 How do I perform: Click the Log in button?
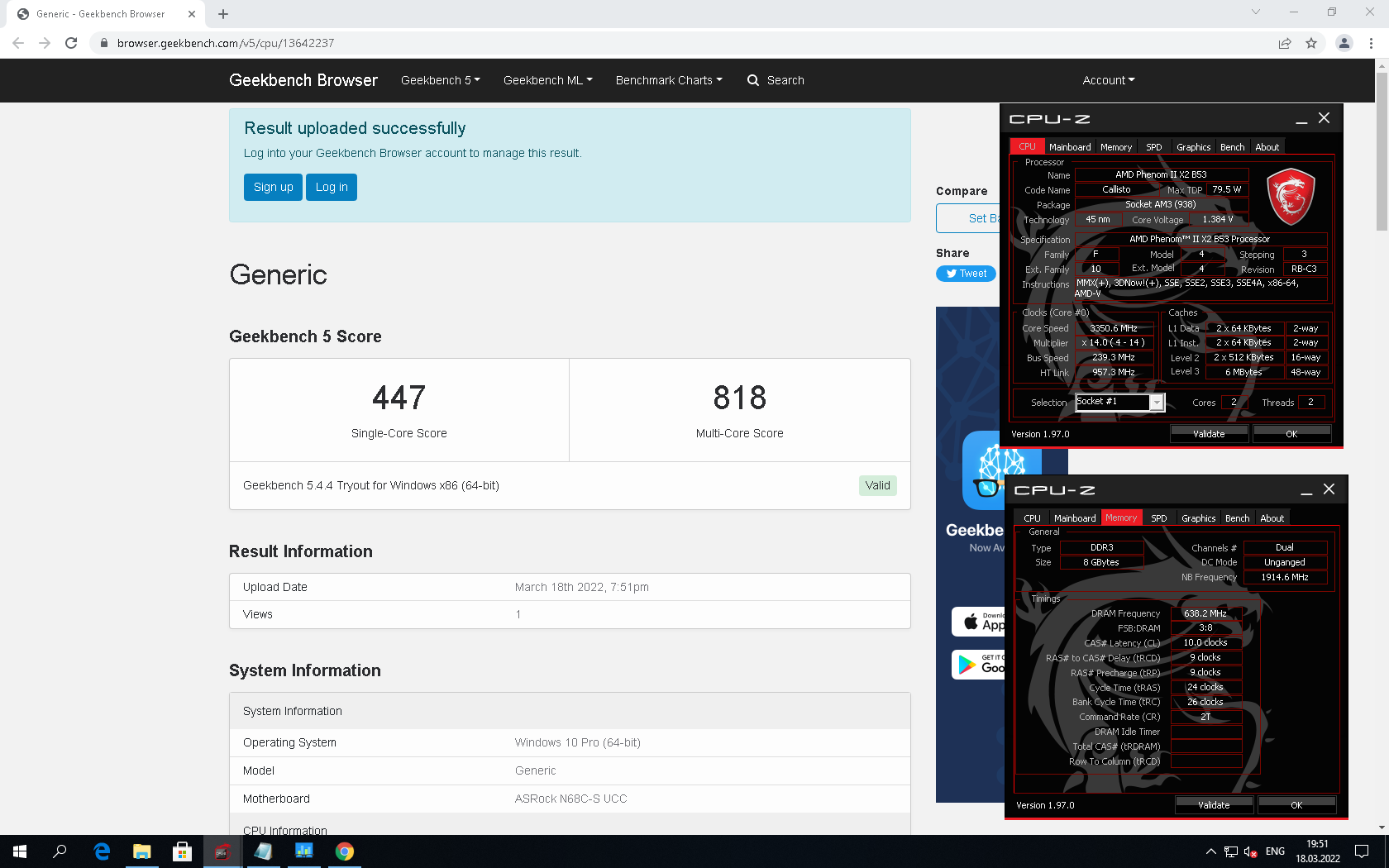[x=332, y=188]
